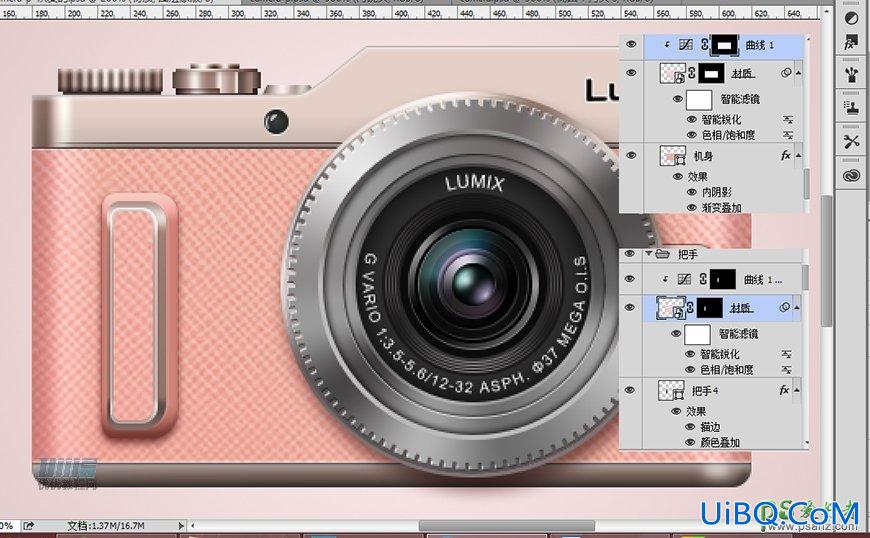Click the 智能滤镜 mask thumbnail above 把手4
The width and height of the screenshot is (870, 538).
tap(697, 334)
